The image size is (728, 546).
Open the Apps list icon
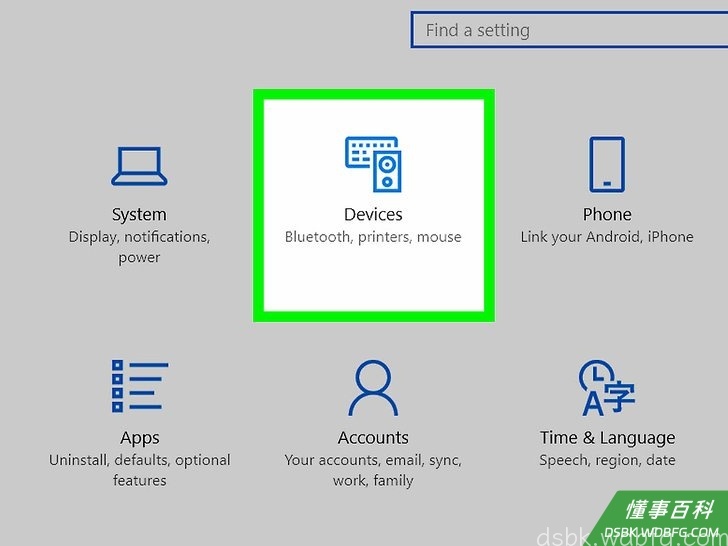140,386
